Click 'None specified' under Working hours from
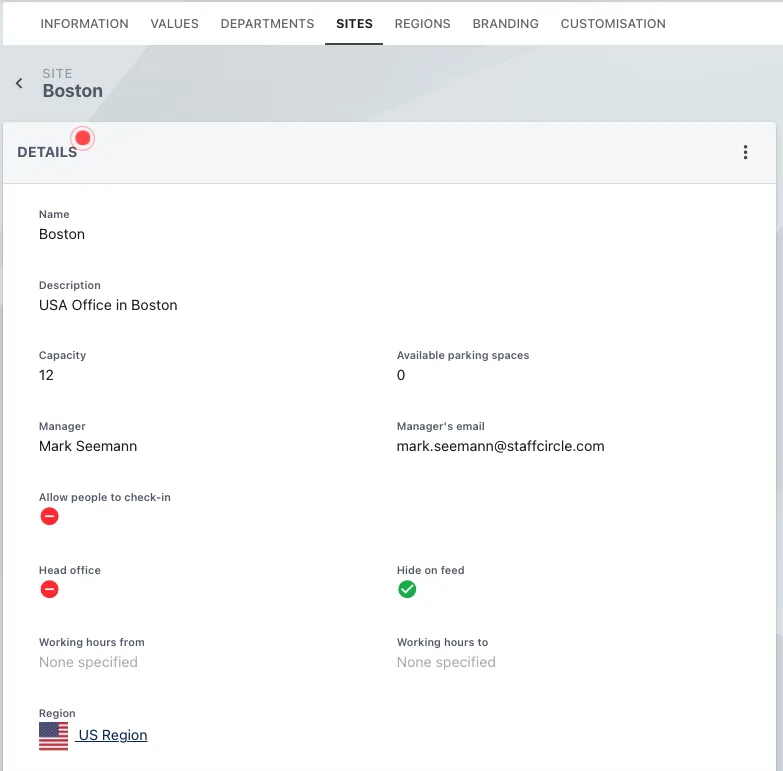 click(x=88, y=662)
